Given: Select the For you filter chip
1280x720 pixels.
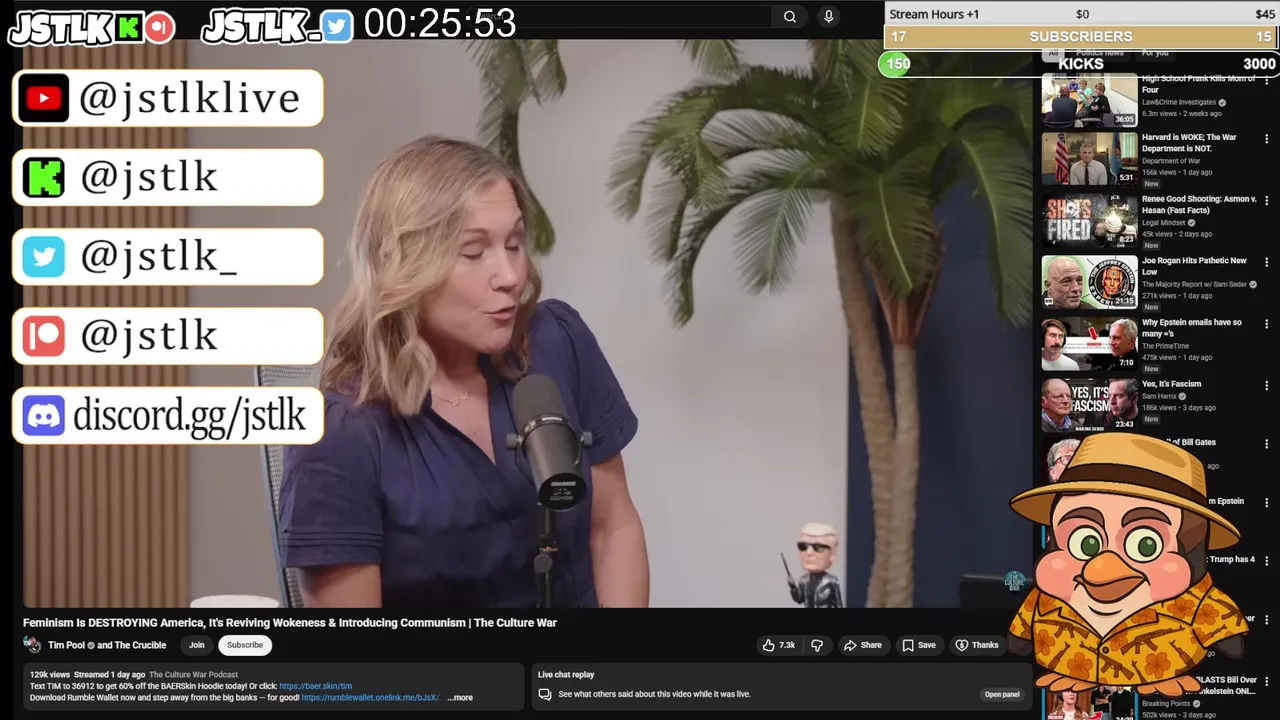Looking at the screenshot, I should click(x=1155, y=53).
